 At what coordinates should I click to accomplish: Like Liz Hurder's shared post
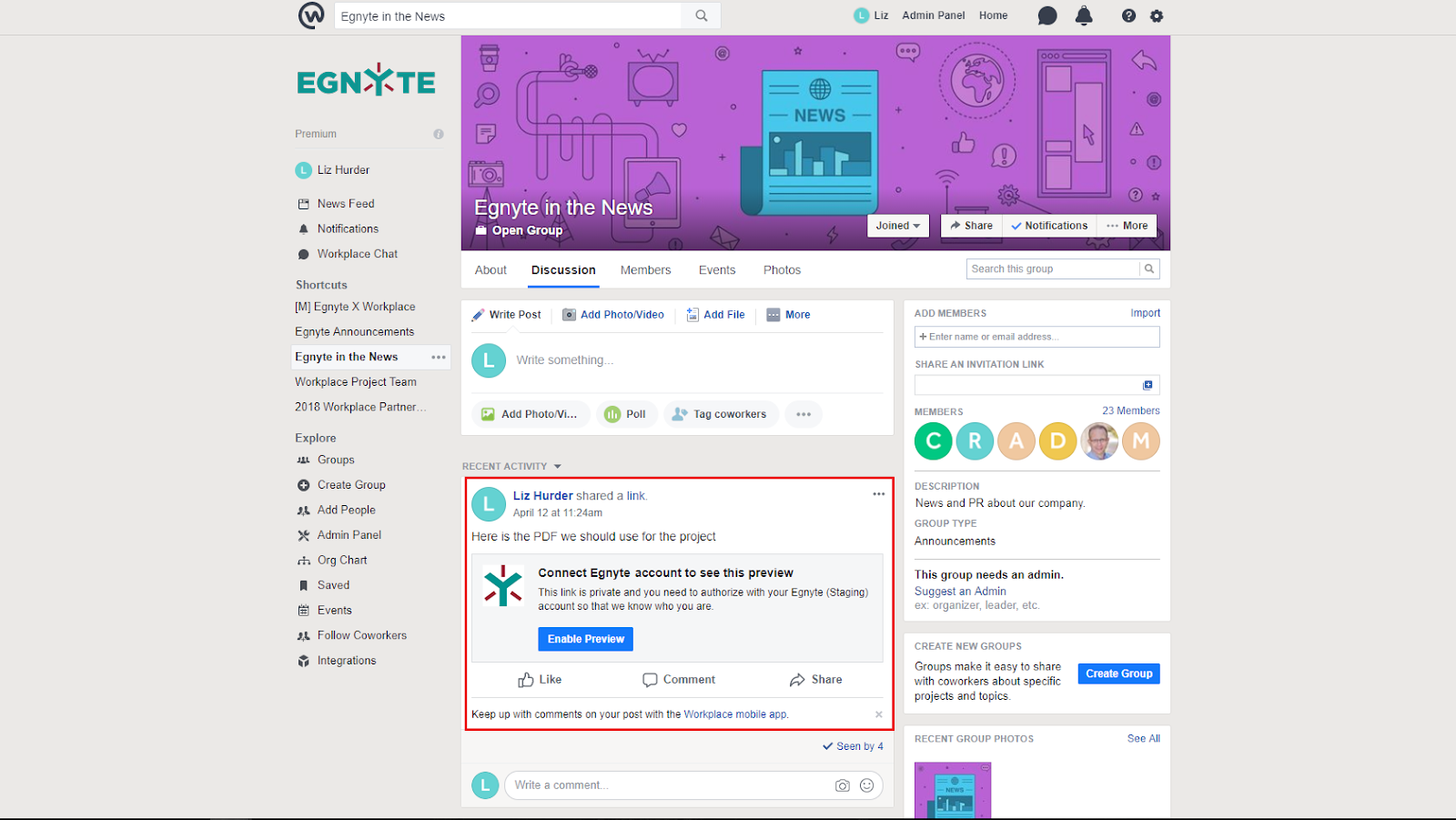tap(540, 680)
